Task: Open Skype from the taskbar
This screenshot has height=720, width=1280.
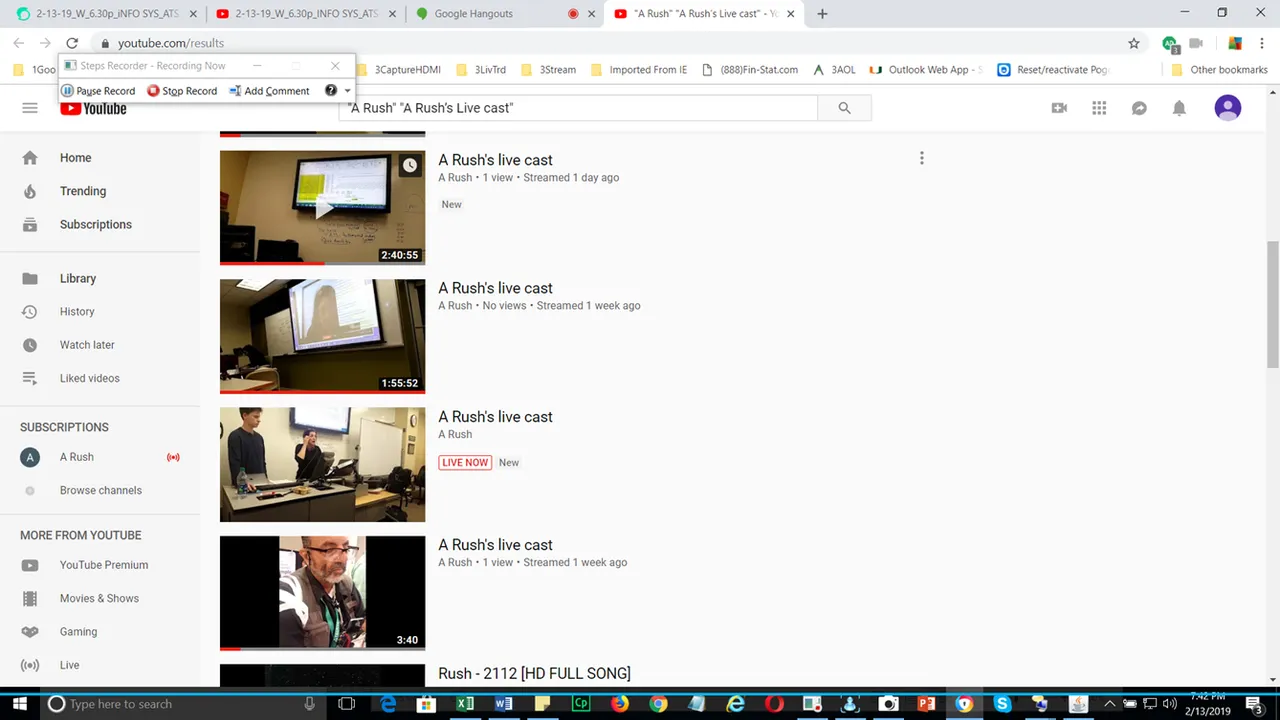Action: (x=1002, y=704)
